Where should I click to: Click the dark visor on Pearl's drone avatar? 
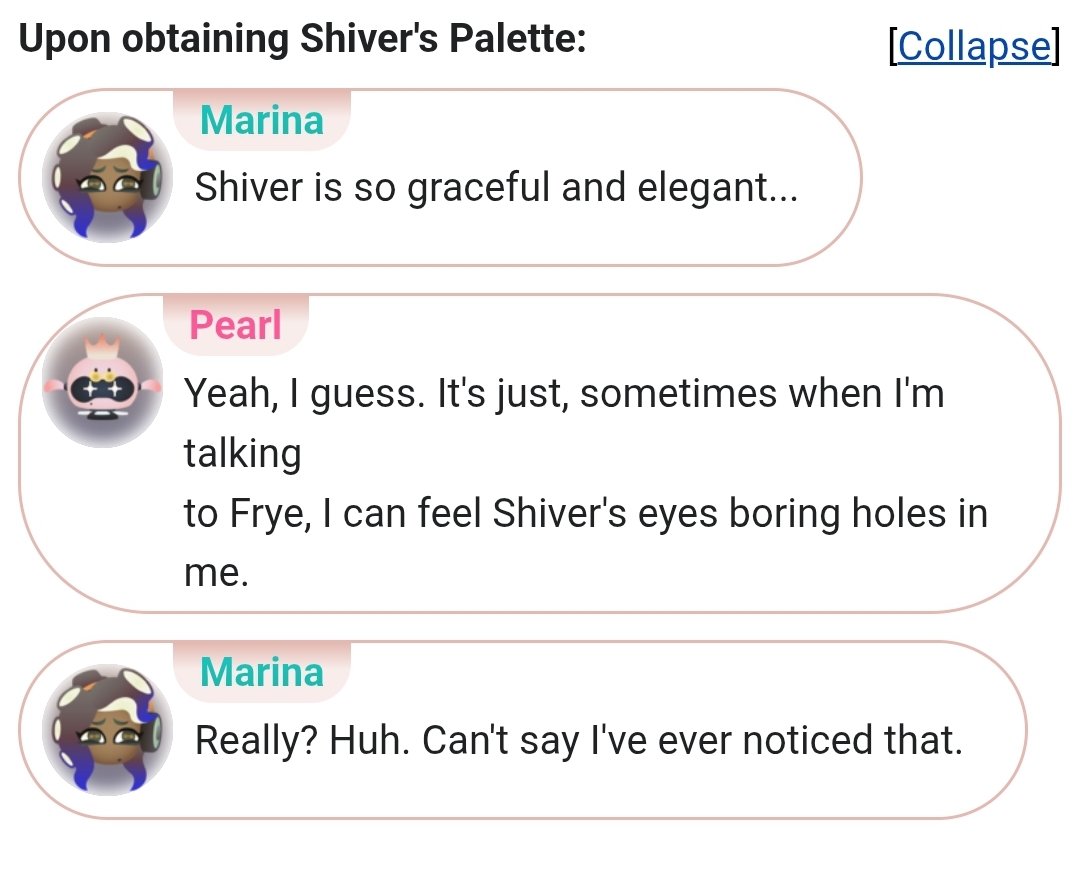[x=103, y=389]
